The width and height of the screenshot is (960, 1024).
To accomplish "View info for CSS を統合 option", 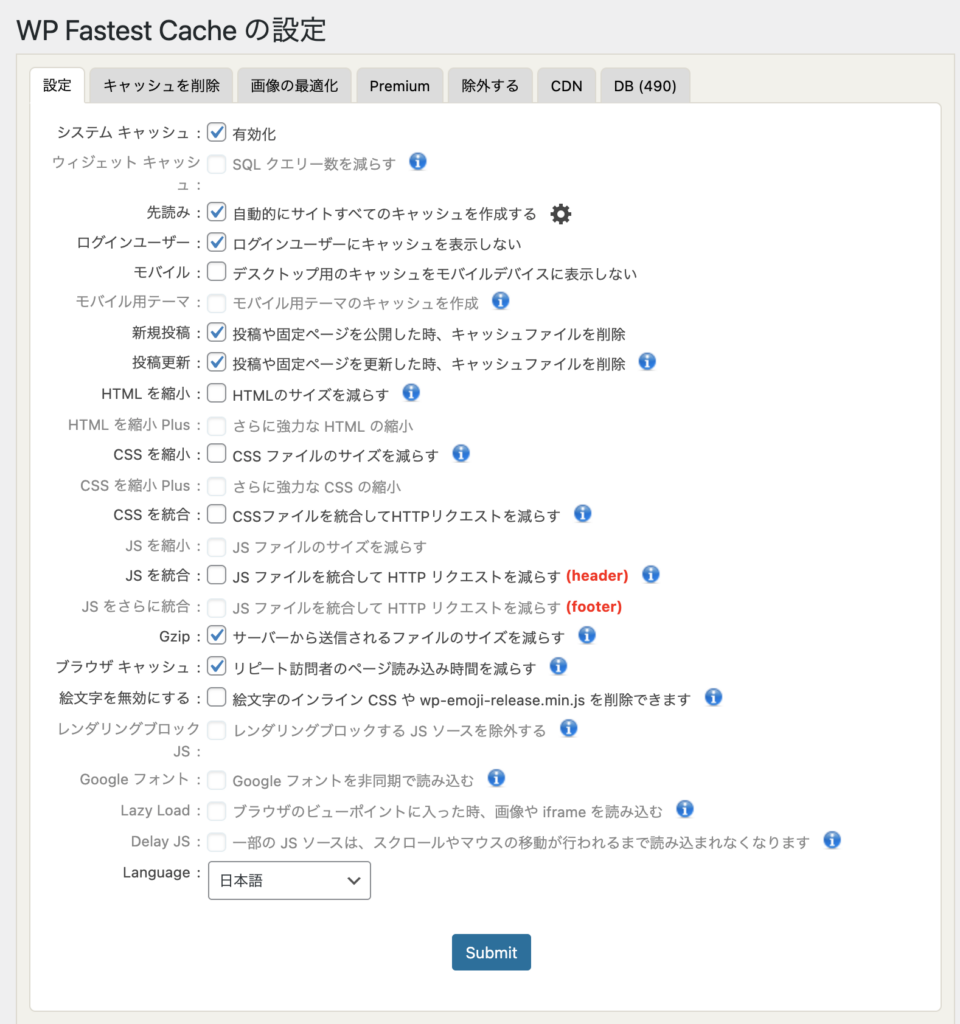I will (x=582, y=513).
